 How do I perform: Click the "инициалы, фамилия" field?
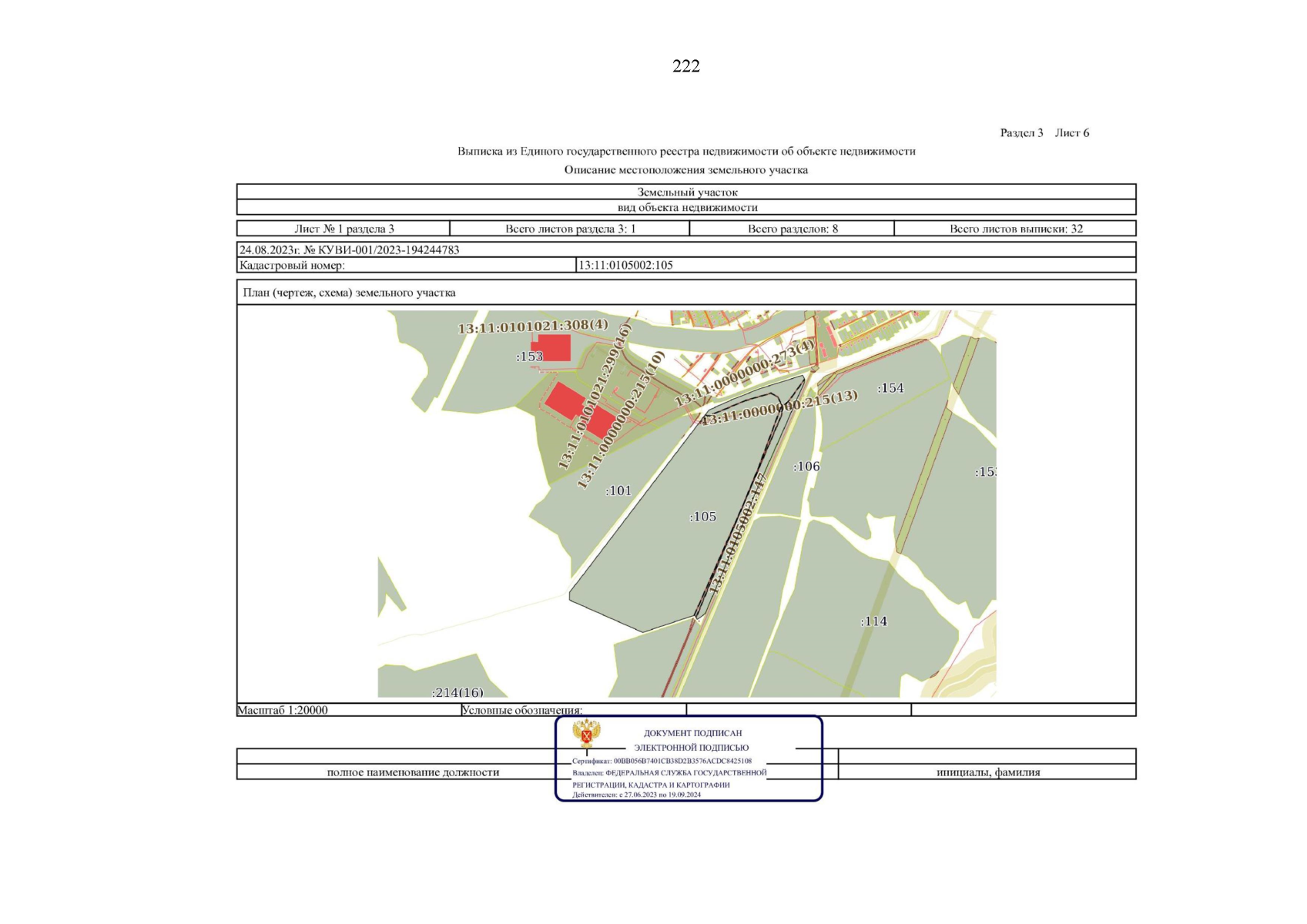click(987, 772)
